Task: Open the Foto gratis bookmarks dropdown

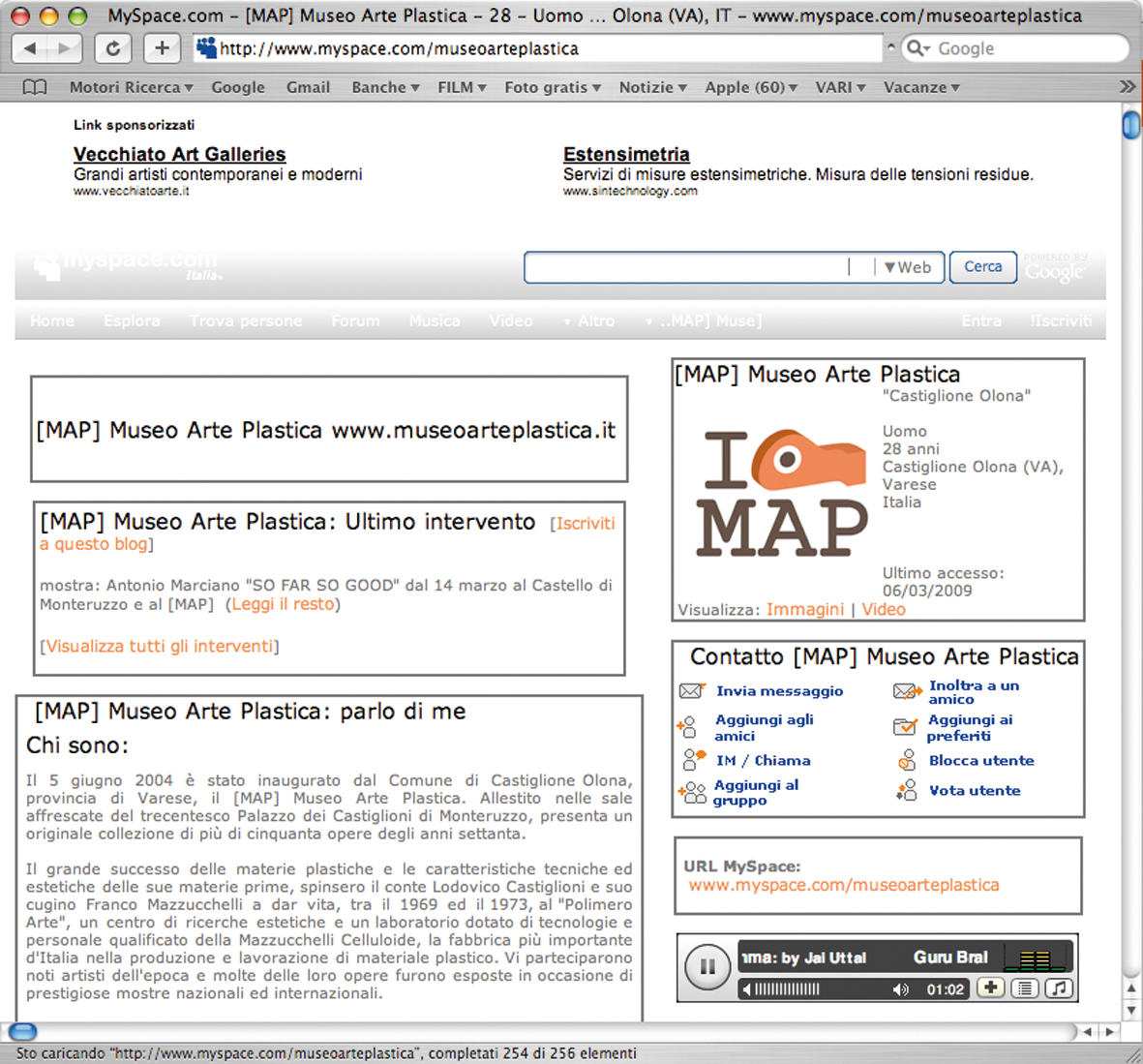Action: tap(553, 87)
